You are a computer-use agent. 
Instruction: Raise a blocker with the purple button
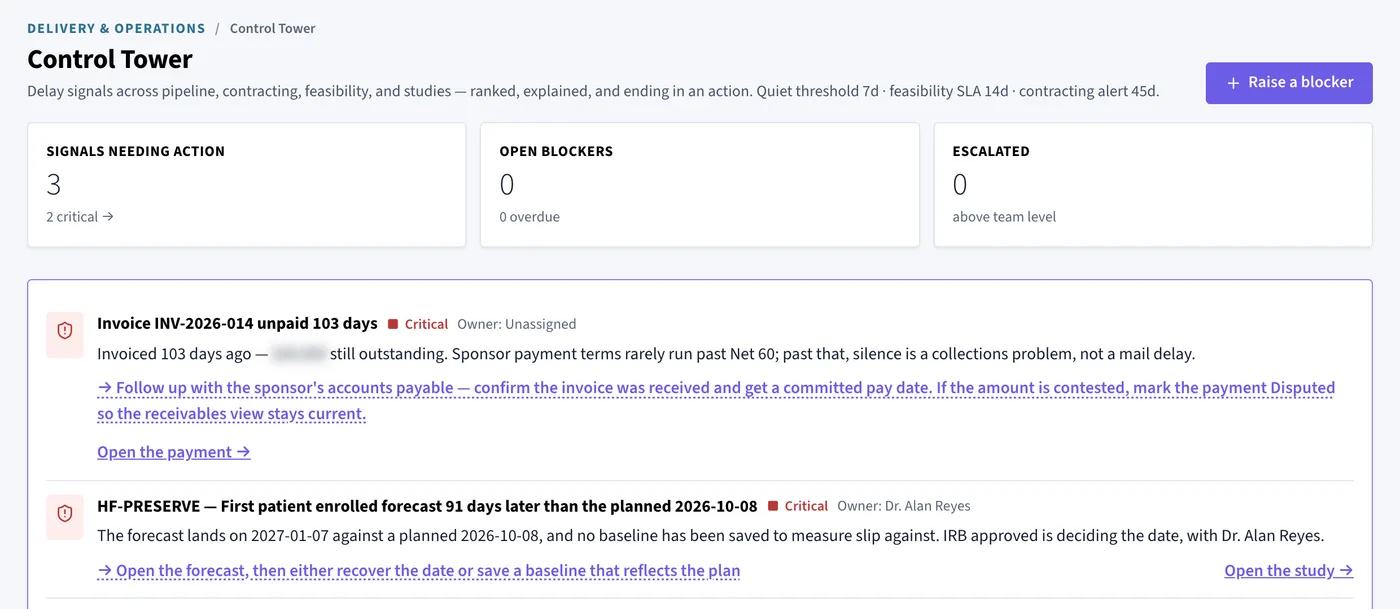pyautogui.click(x=1289, y=83)
